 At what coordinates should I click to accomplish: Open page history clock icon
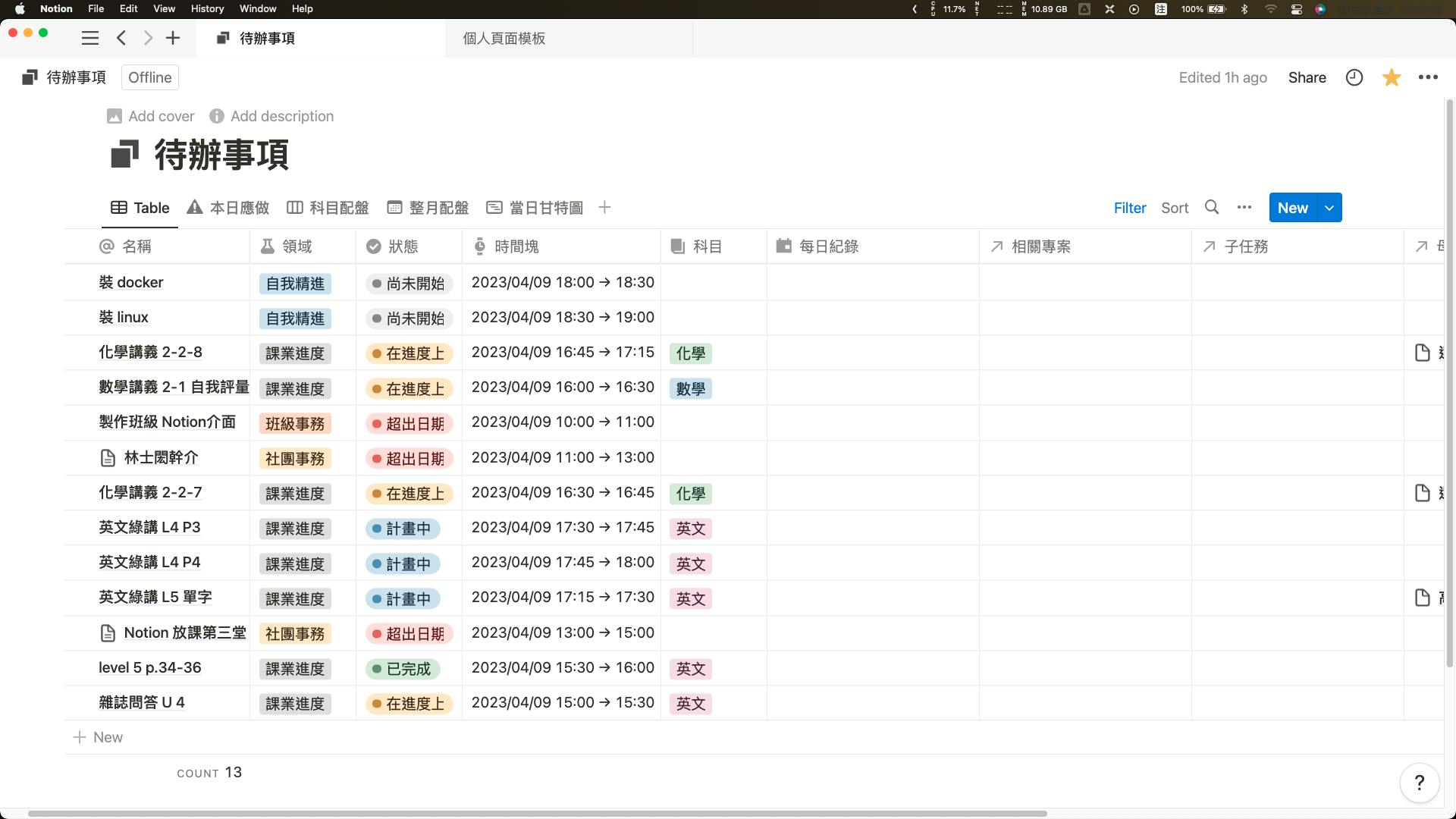click(x=1354, y=77)
